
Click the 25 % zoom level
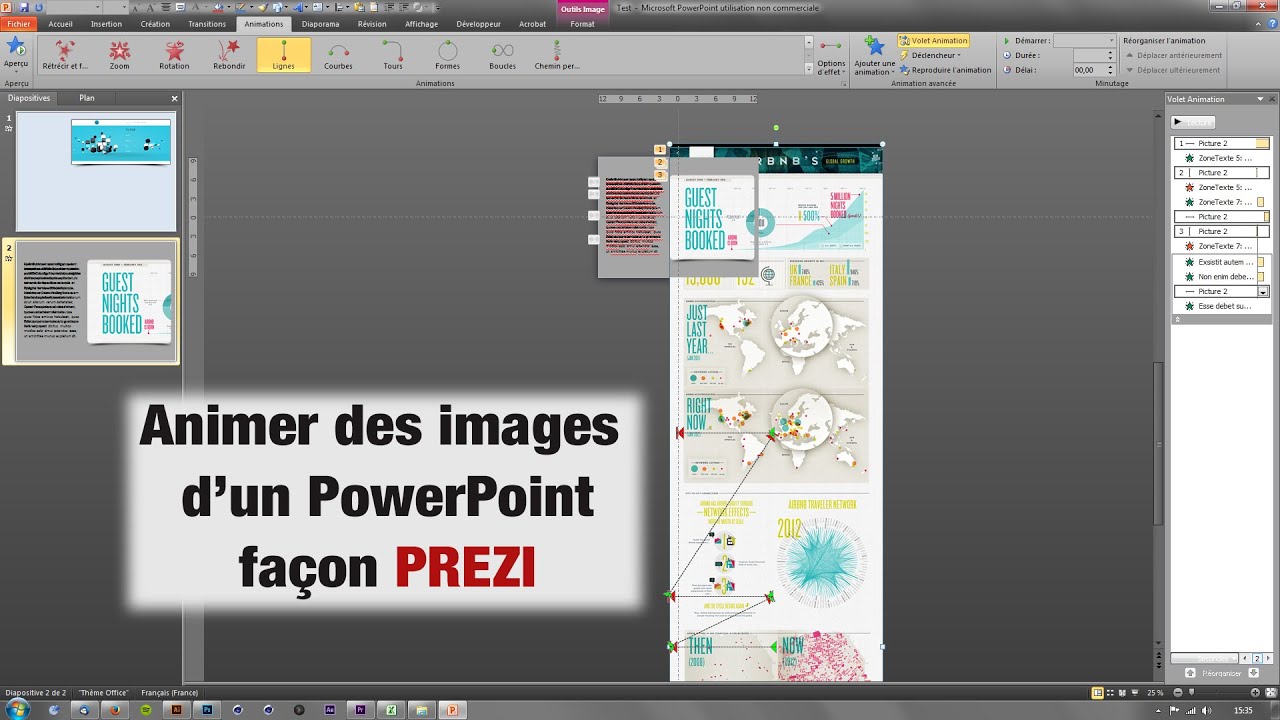1155,692
